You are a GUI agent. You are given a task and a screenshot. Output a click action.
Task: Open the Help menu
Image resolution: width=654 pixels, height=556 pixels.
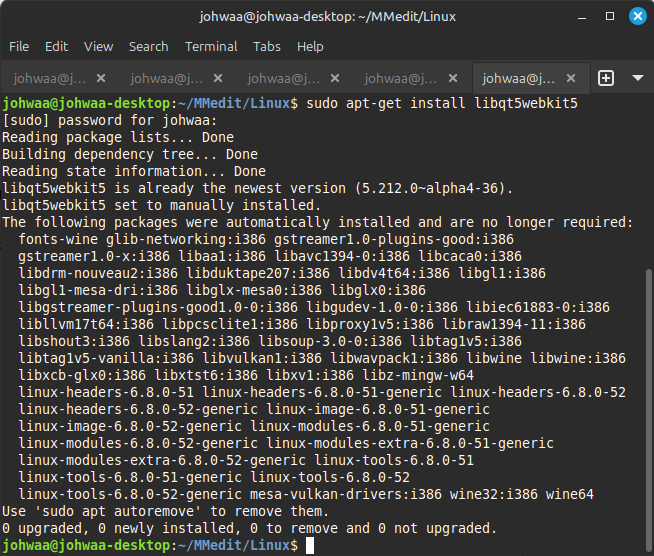pyautogui.click(x=310, y=46)
